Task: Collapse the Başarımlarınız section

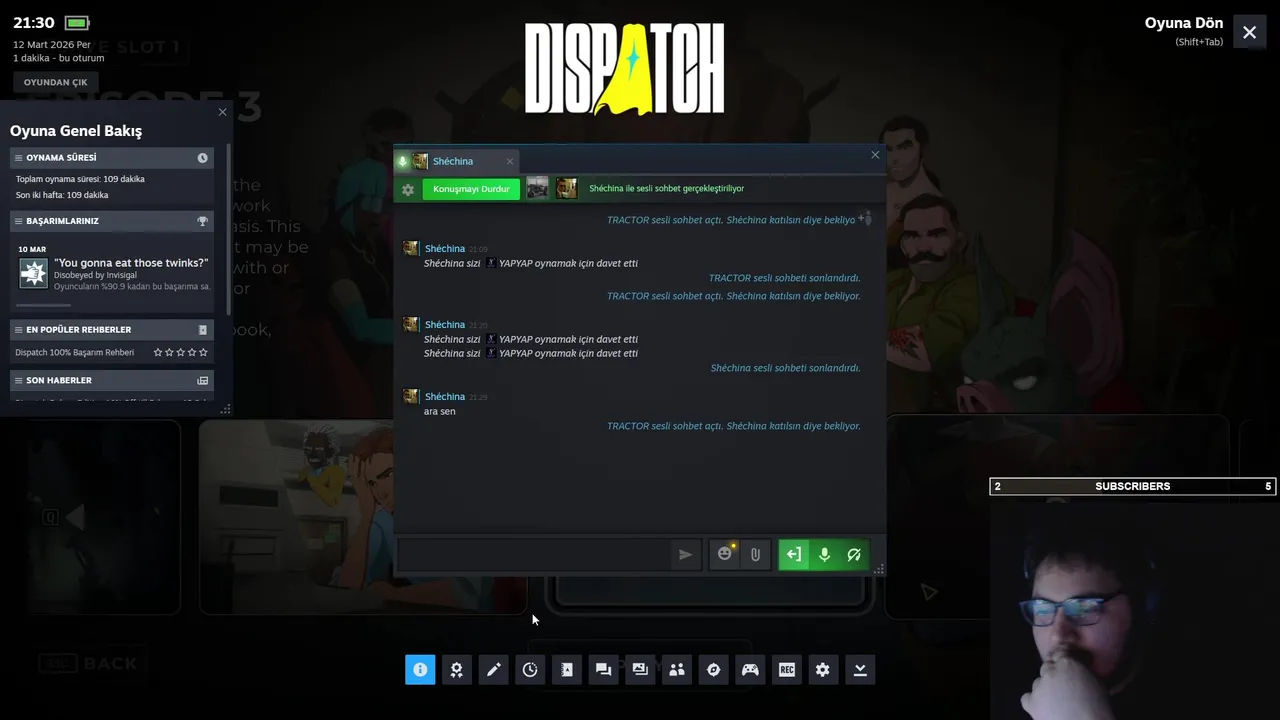Action: coord(18,221)
